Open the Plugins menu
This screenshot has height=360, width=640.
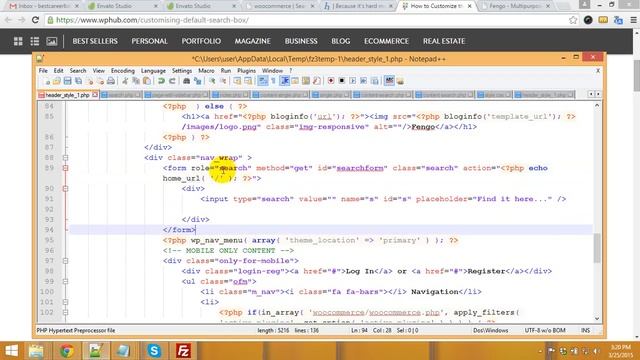246,71
